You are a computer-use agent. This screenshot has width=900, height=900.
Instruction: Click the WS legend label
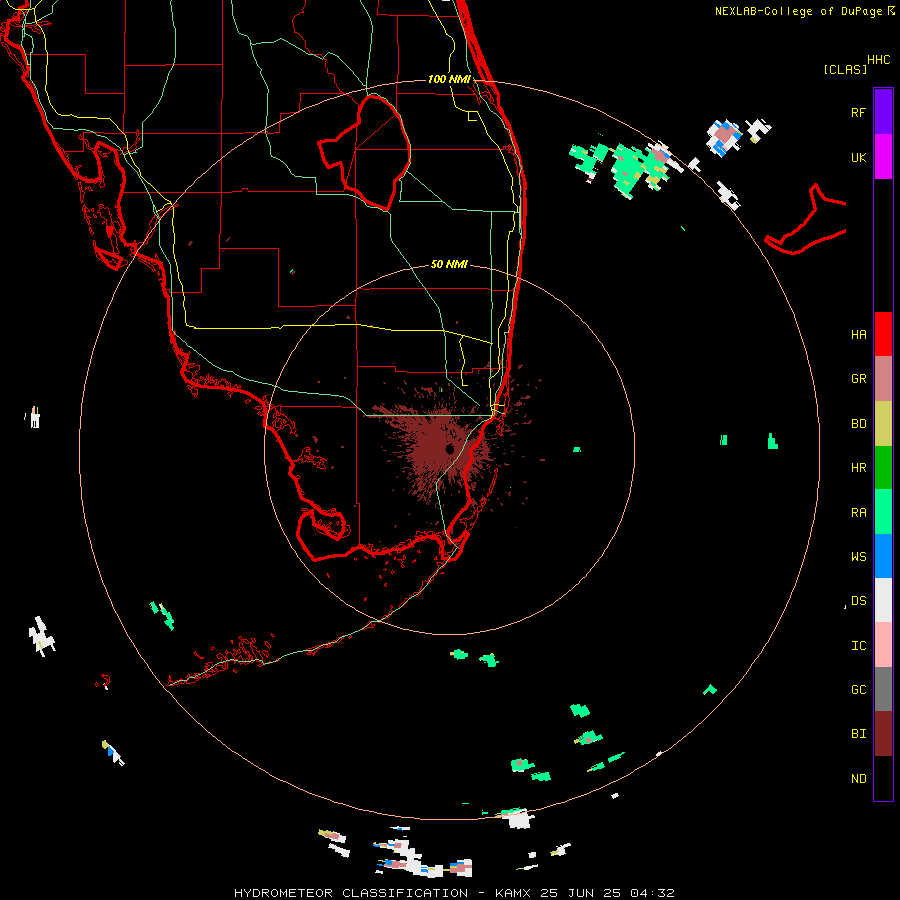click(x=858, y=557)
